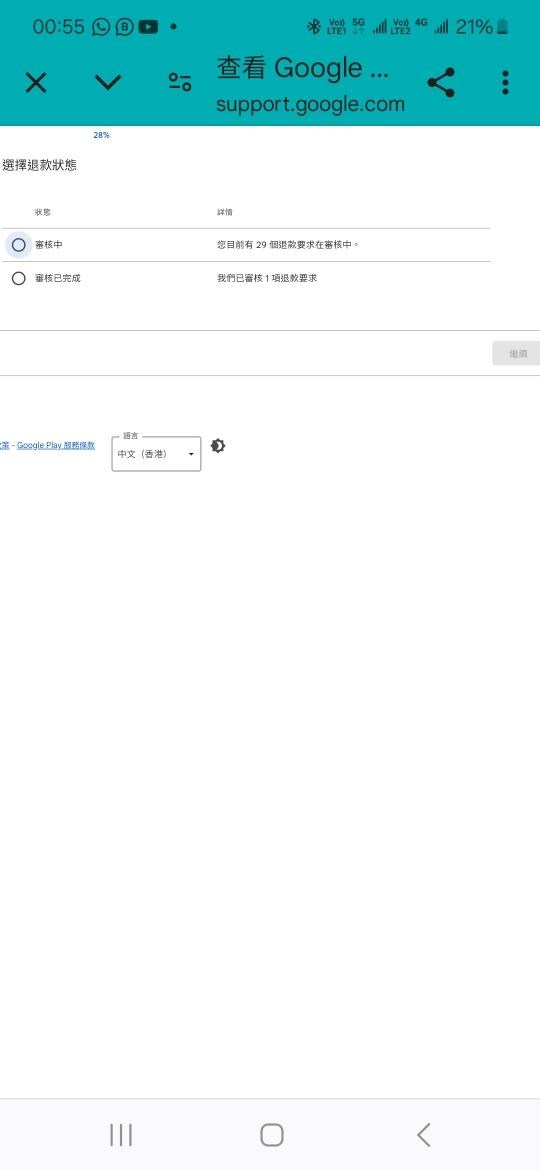Viewport: 540px width, 1170px height.
Task: Open site settings tune icon
Action: point(180,82)
